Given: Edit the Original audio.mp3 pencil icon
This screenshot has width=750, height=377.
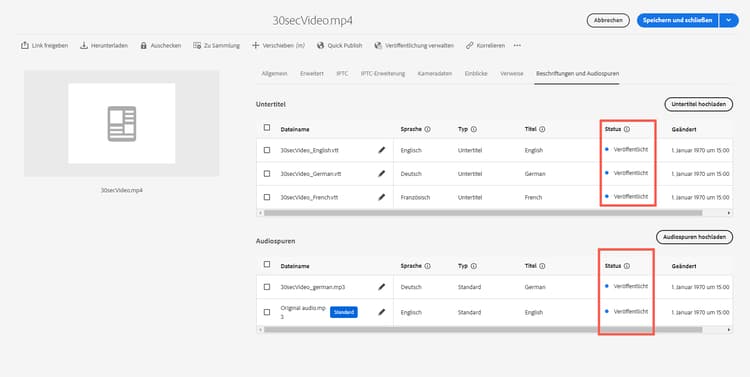Looking at the screenshot, I should (381, 312).
